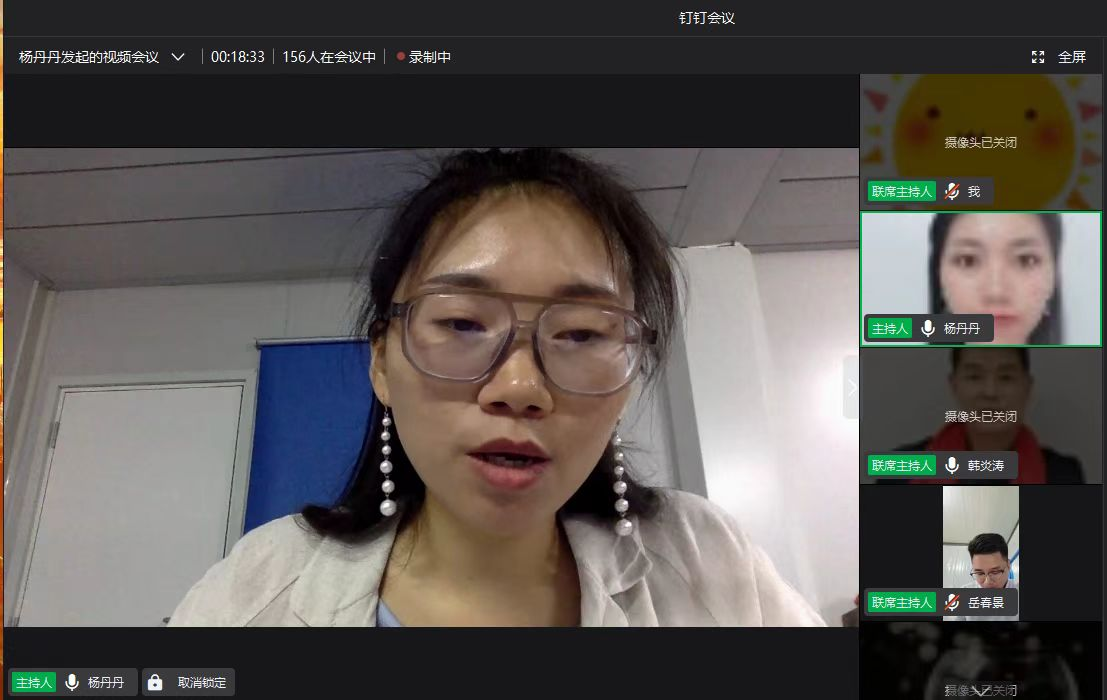Click the fullscreen expand icon
Image resolution: width=1107 pixels, height=700 pixels.
point(1038,57)
